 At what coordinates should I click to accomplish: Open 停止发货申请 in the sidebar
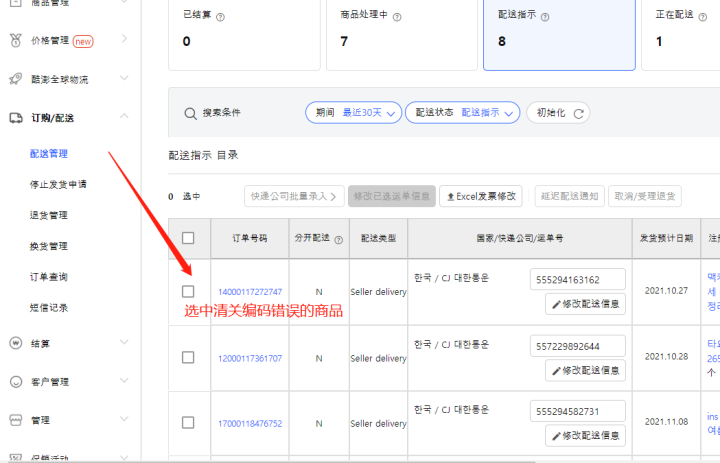point(58,185)
